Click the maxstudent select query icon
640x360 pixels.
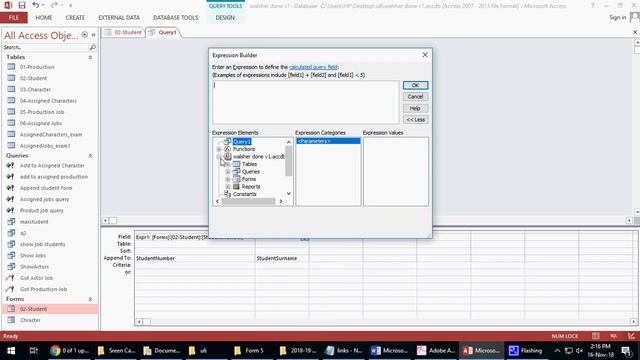pyautogui.click(x=11, y=222)
